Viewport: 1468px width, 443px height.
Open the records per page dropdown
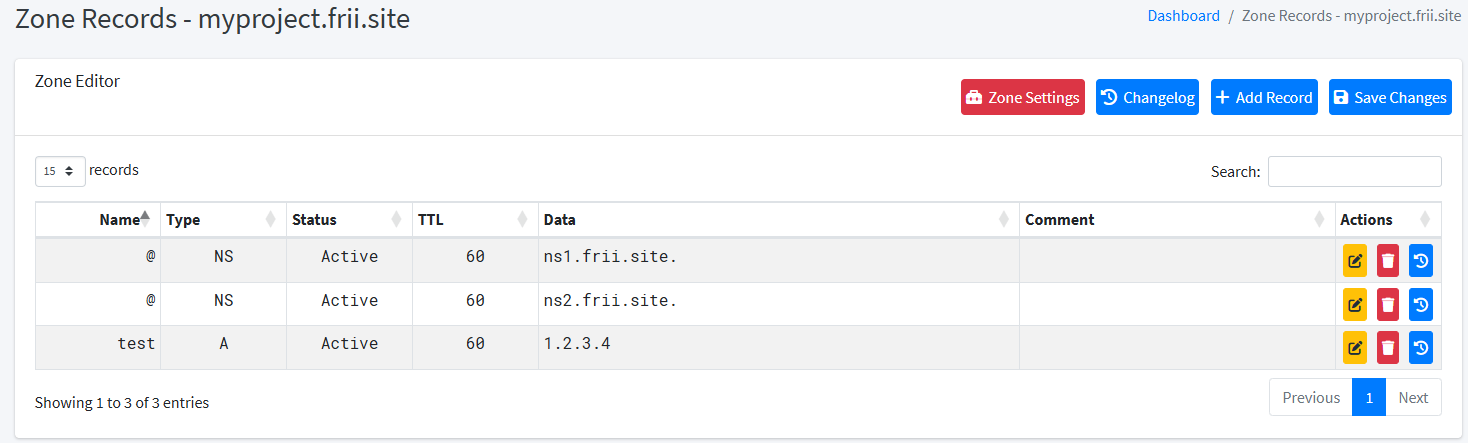(60, 171)
